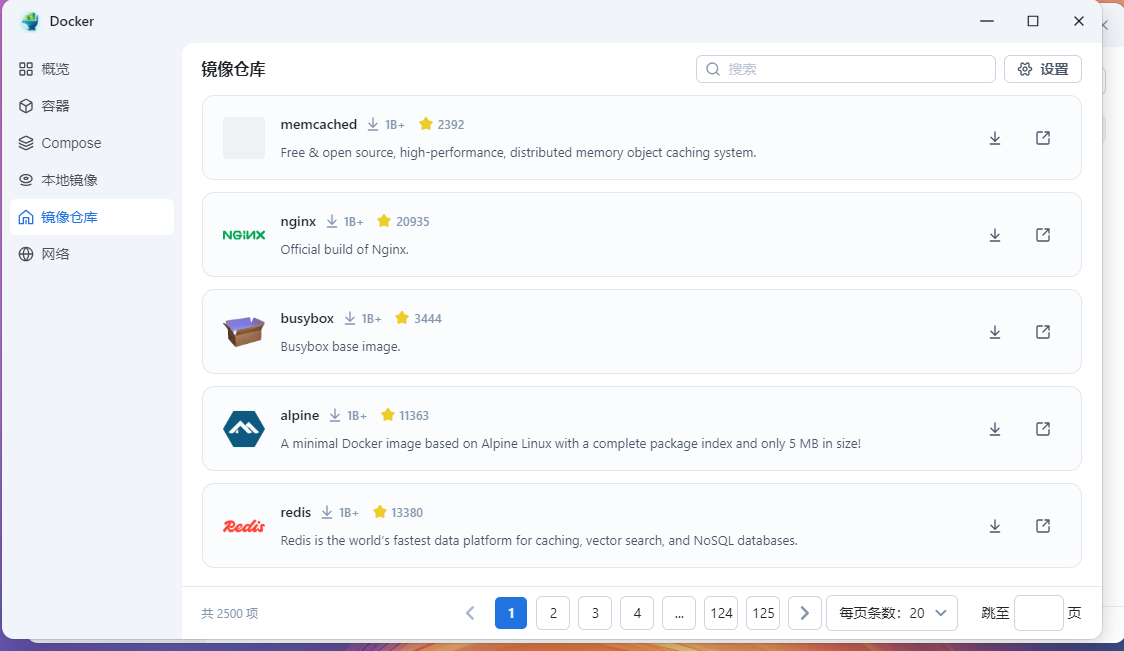Open busybox external link icon
This screenshot has width=1124, height=651.
pyautogui.click(x=1043, y=332)
